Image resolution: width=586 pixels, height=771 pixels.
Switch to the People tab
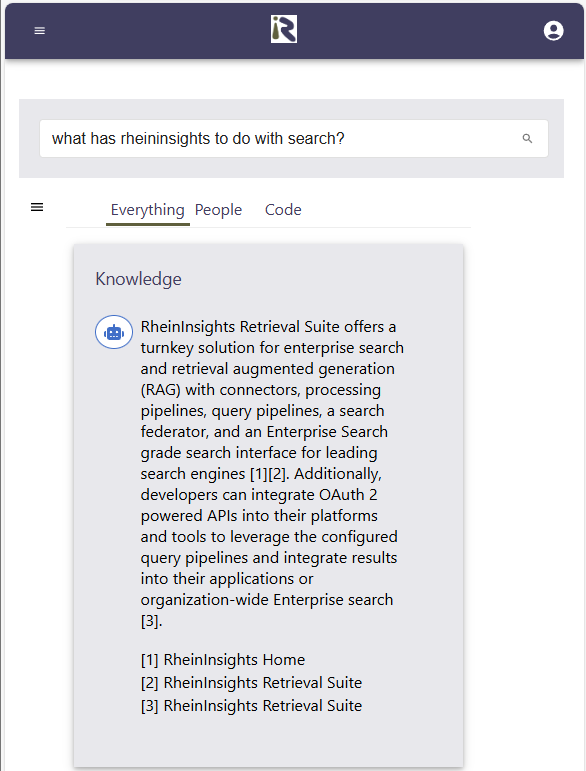click(218, 210)
